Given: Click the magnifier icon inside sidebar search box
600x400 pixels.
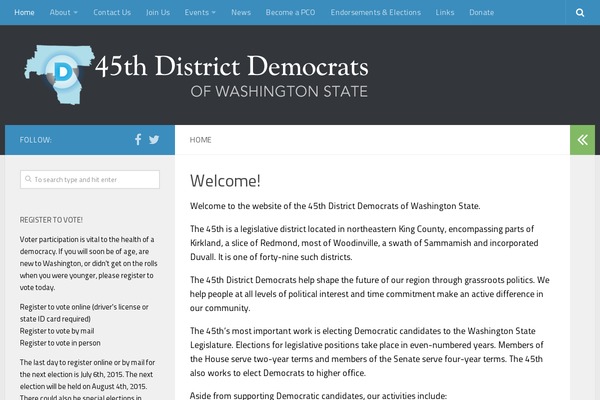Looking at the screenshot, I should point(28,179).
